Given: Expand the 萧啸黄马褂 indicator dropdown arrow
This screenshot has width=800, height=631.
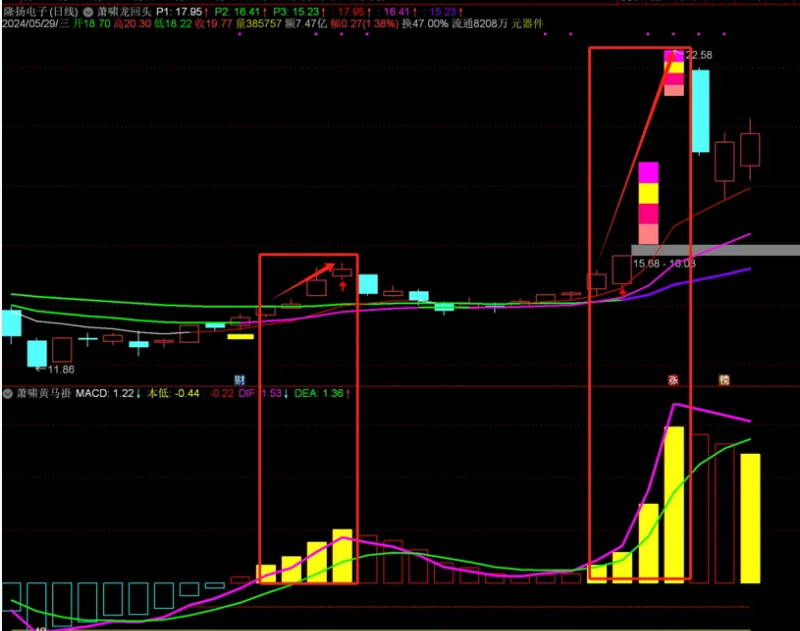Looking at the screenshot, I should (8, 394).
